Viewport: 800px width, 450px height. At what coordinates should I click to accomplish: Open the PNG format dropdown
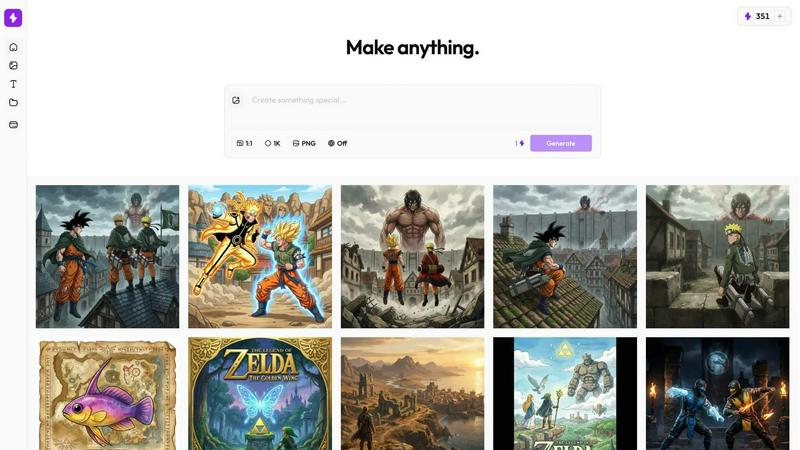click(x=304, y=143)
